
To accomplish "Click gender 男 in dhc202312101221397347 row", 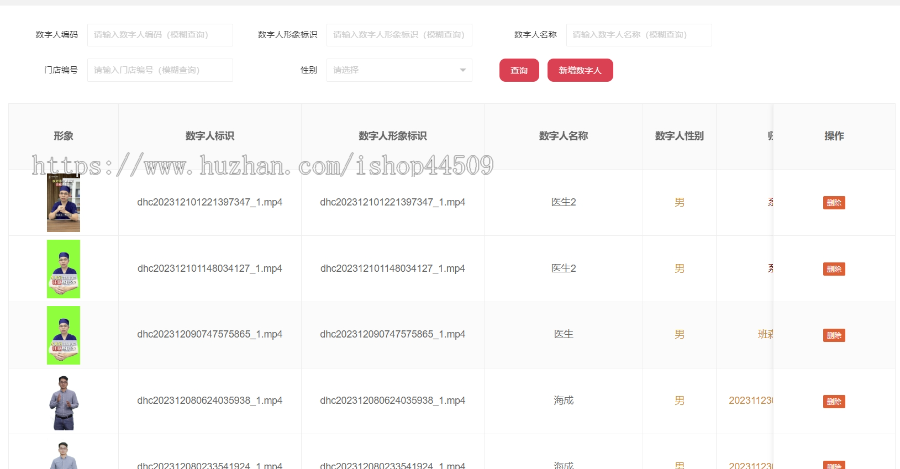I will tap(679, 203).
